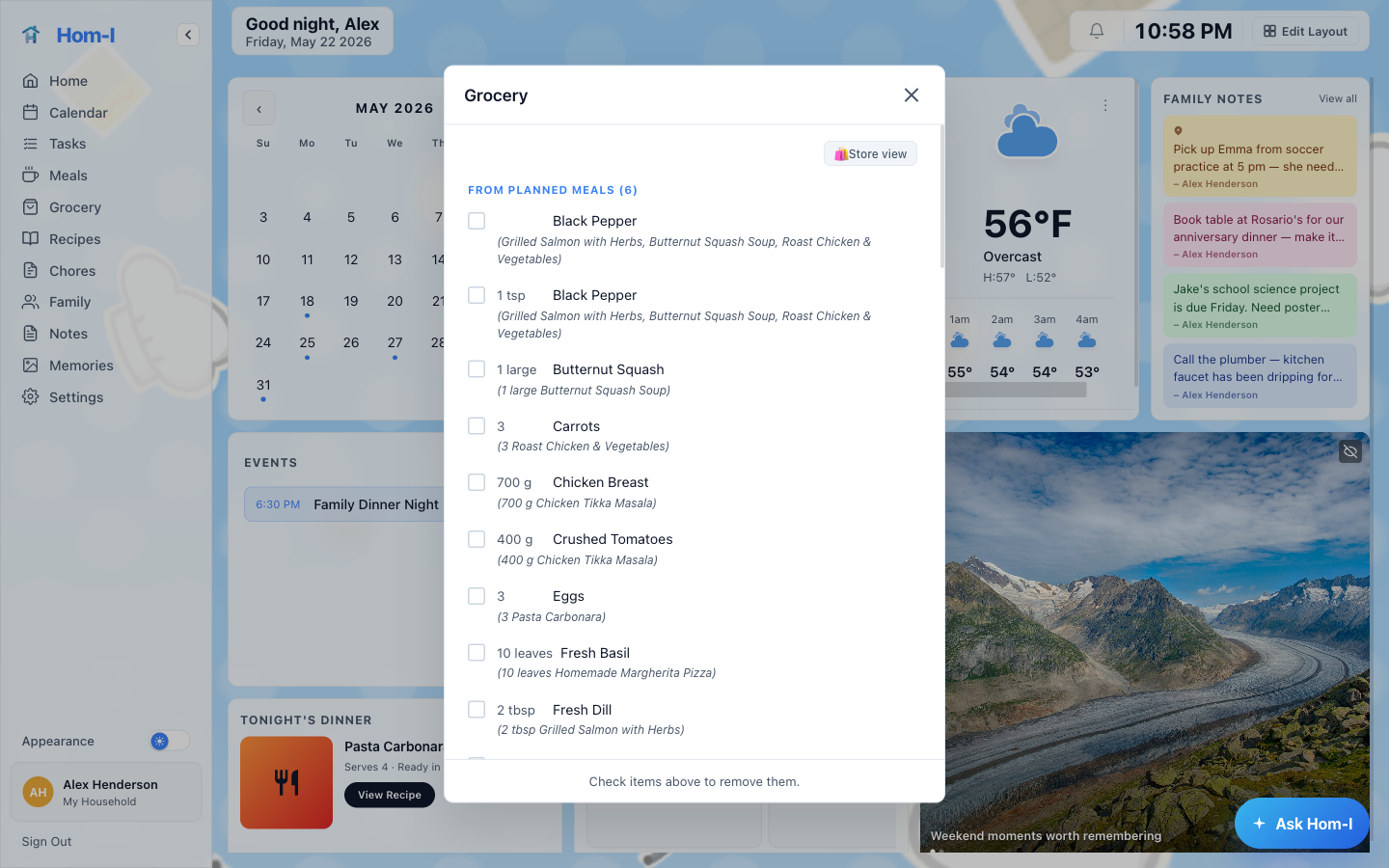The height and width of the screenshot is (868, 1389).
Task: Open the Pick up Emma note
Action: [1260, 156]
